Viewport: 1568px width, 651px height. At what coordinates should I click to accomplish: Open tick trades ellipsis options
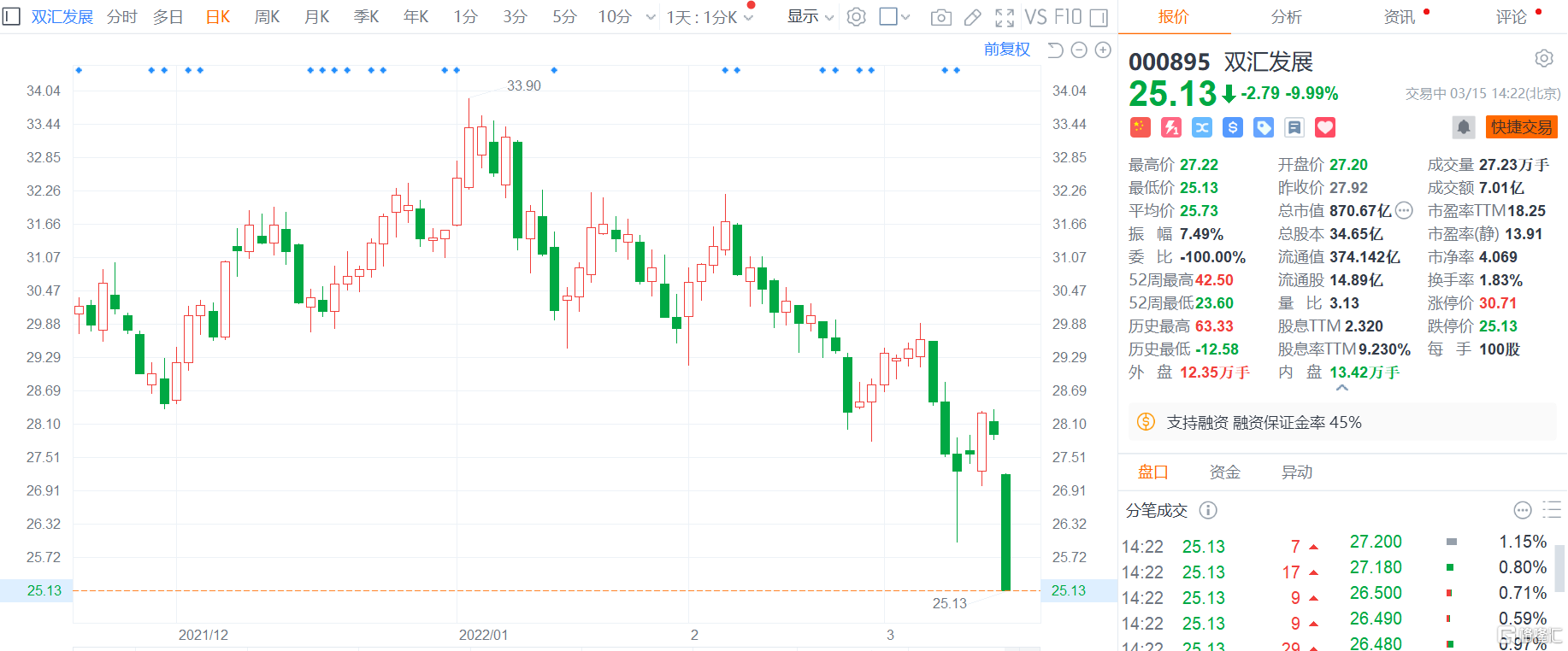tap(1522, 510)
